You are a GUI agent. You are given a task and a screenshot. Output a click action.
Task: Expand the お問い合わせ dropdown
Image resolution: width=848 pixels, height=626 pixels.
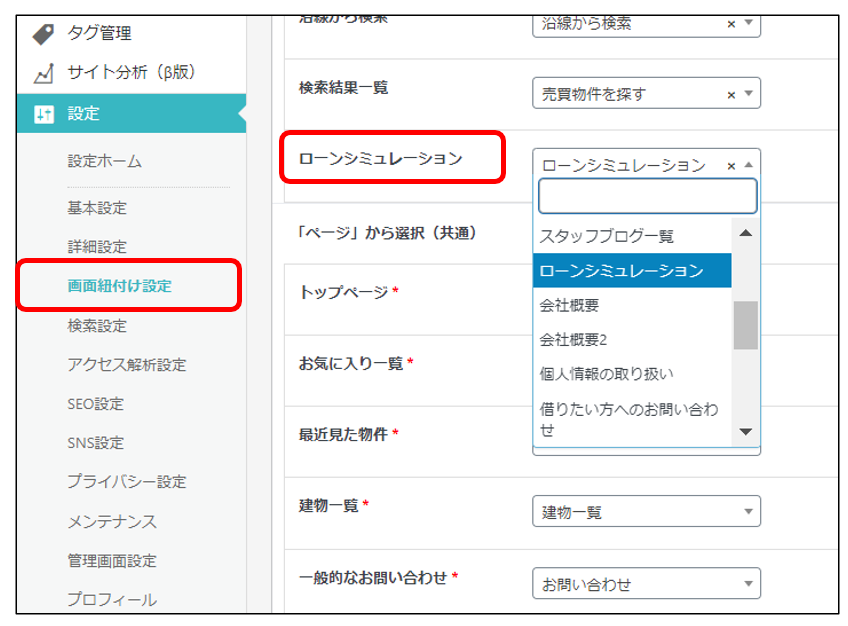(645, 583)
